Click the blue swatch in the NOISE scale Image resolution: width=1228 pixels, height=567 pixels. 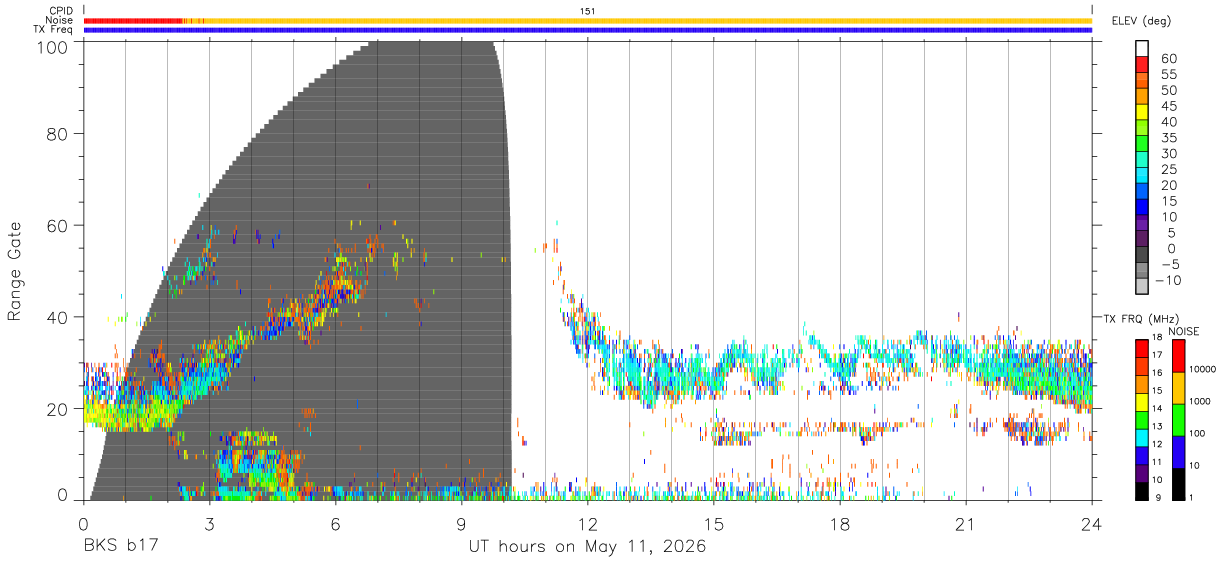pos(1177,451)
